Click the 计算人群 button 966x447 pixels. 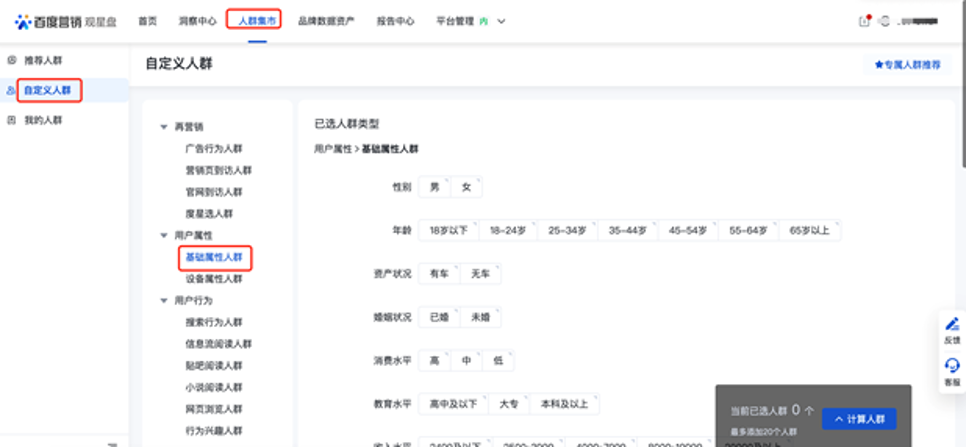[859, 419]
